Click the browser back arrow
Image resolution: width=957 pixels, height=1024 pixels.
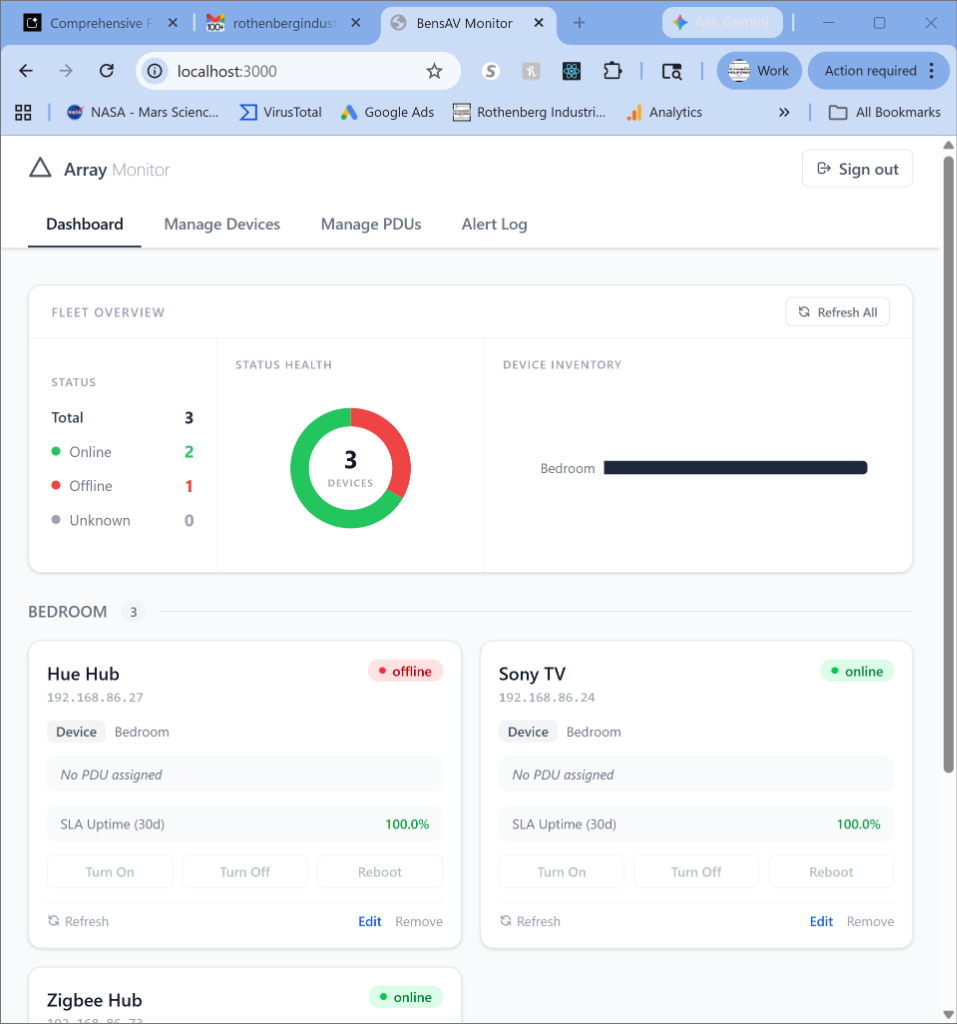point(26,71)
